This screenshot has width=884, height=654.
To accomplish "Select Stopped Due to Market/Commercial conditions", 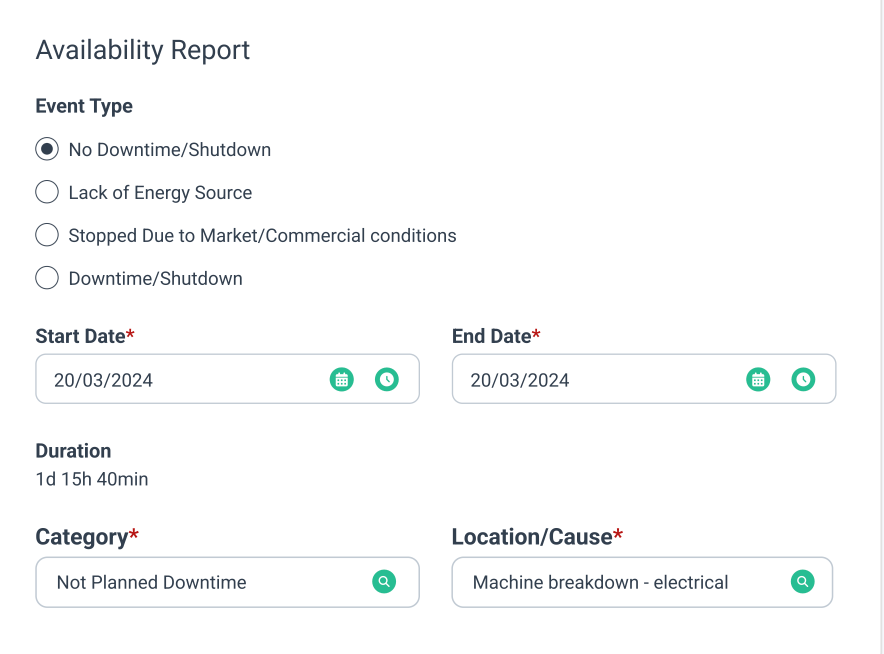I will pos(47,234).
